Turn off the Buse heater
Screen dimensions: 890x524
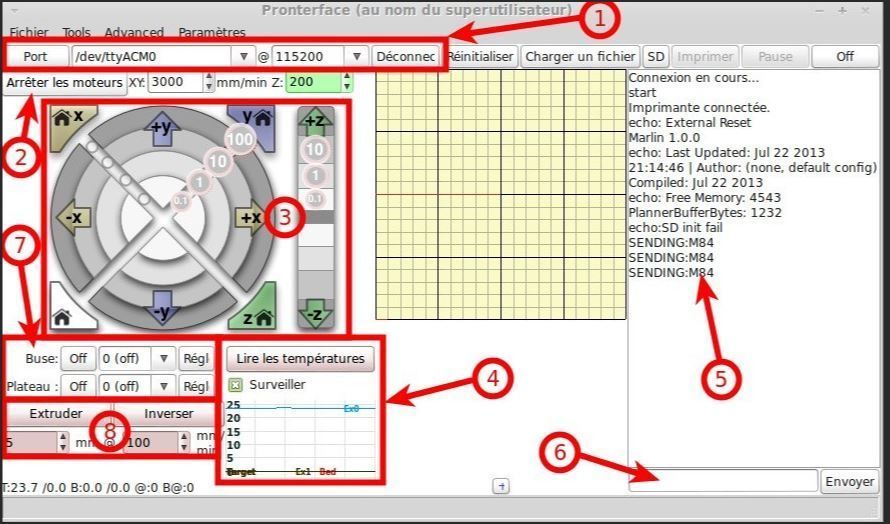[x=78, y=358]
